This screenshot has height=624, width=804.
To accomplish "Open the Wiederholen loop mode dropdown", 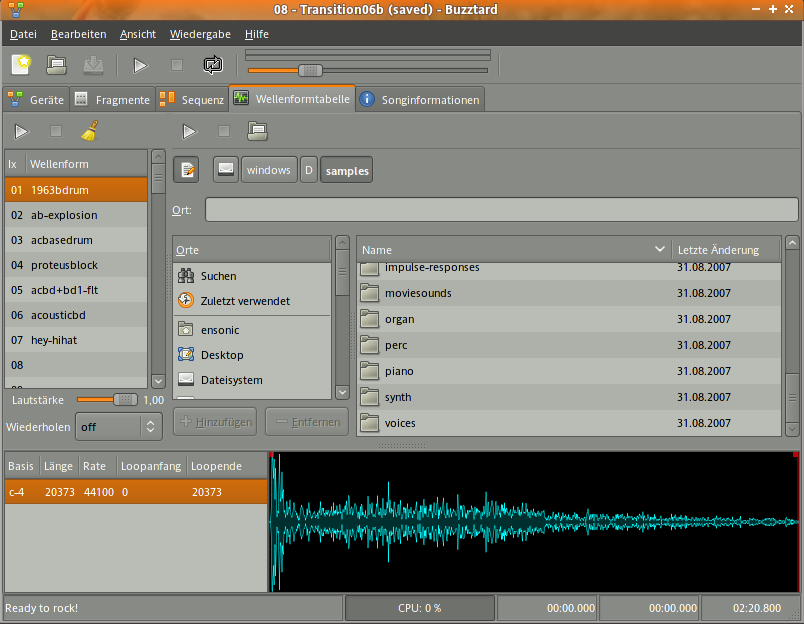I will point(118,427).
